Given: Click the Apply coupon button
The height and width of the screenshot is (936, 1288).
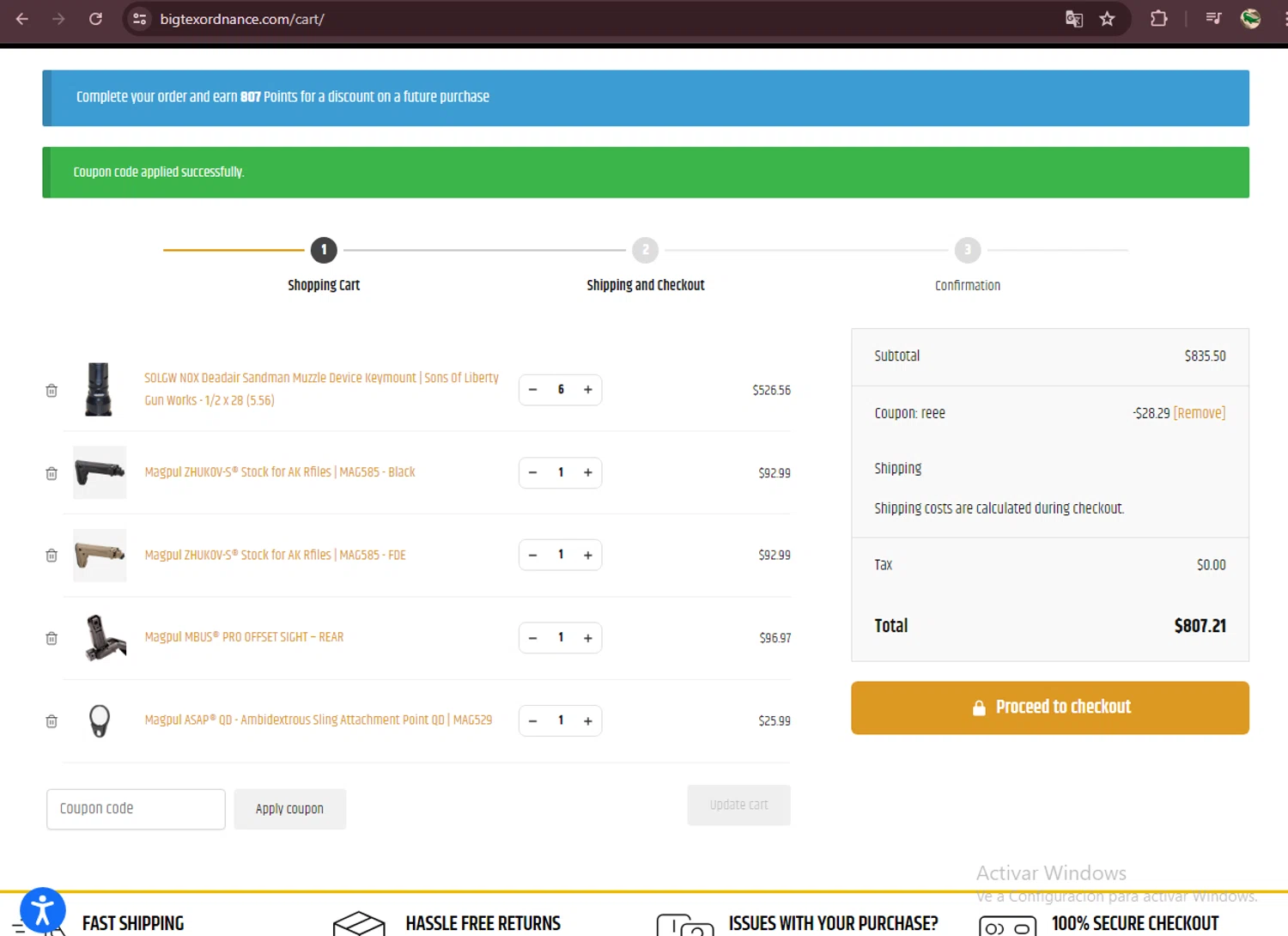Looking at the screenshot, I should coord(290,809).
